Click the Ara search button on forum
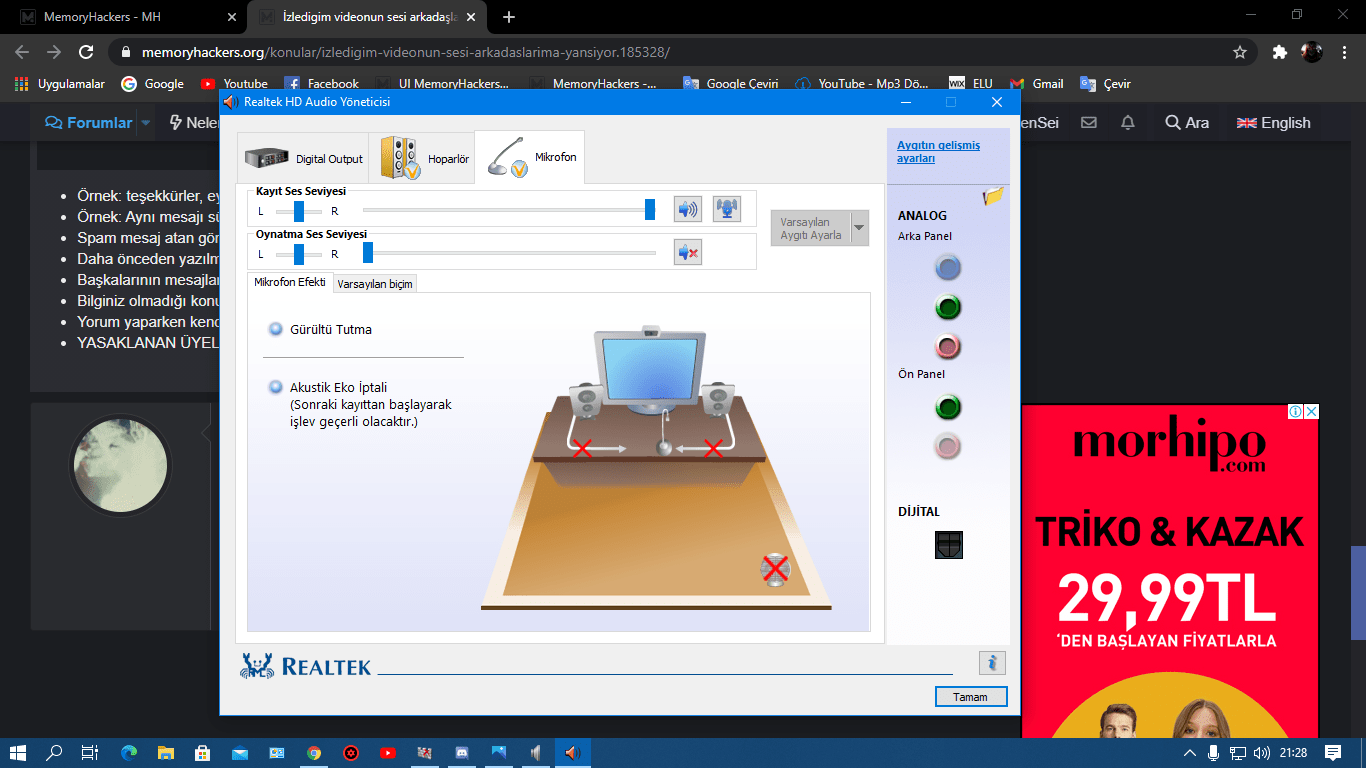The height and width of the screenshot is (768, 1366). click(1187, 123)
